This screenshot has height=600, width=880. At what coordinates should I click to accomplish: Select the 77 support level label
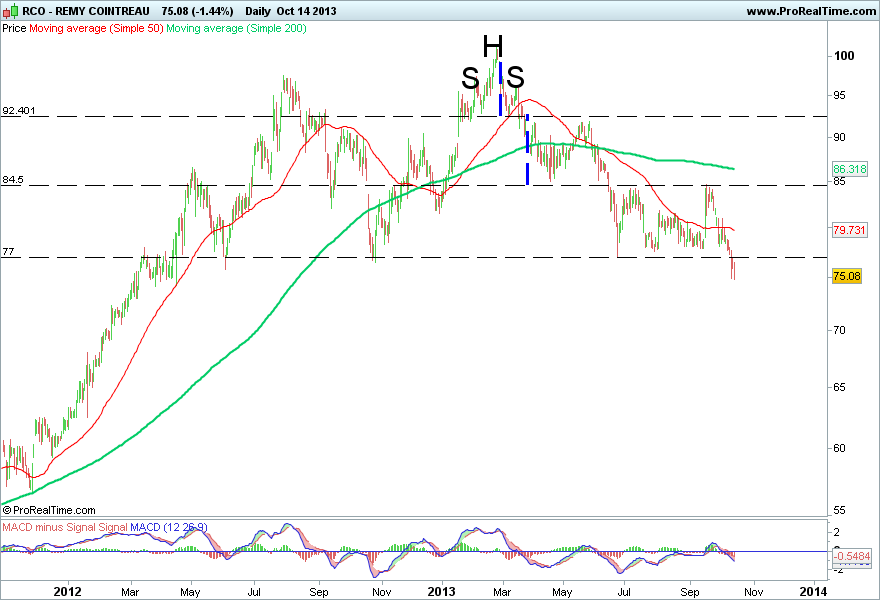8,251
